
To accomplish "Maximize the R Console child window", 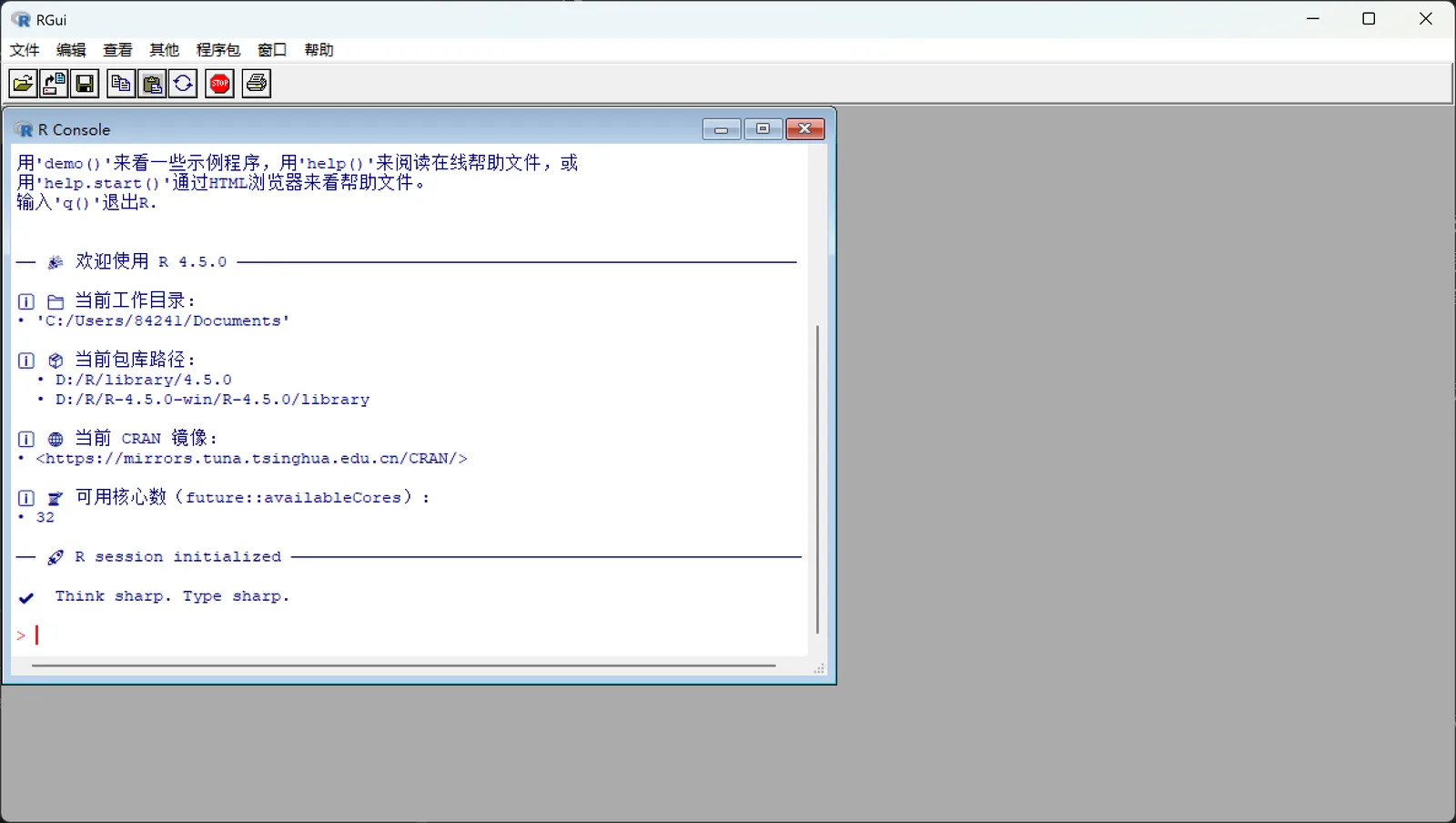I will (763, 129).
